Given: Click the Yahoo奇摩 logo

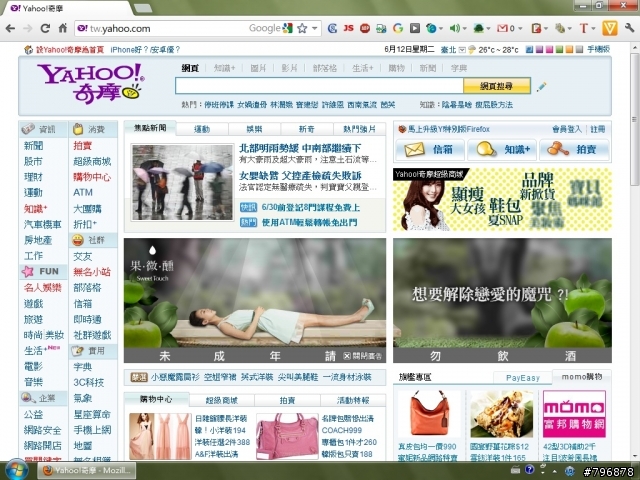Looking at the screenshot, I should 91,83.
